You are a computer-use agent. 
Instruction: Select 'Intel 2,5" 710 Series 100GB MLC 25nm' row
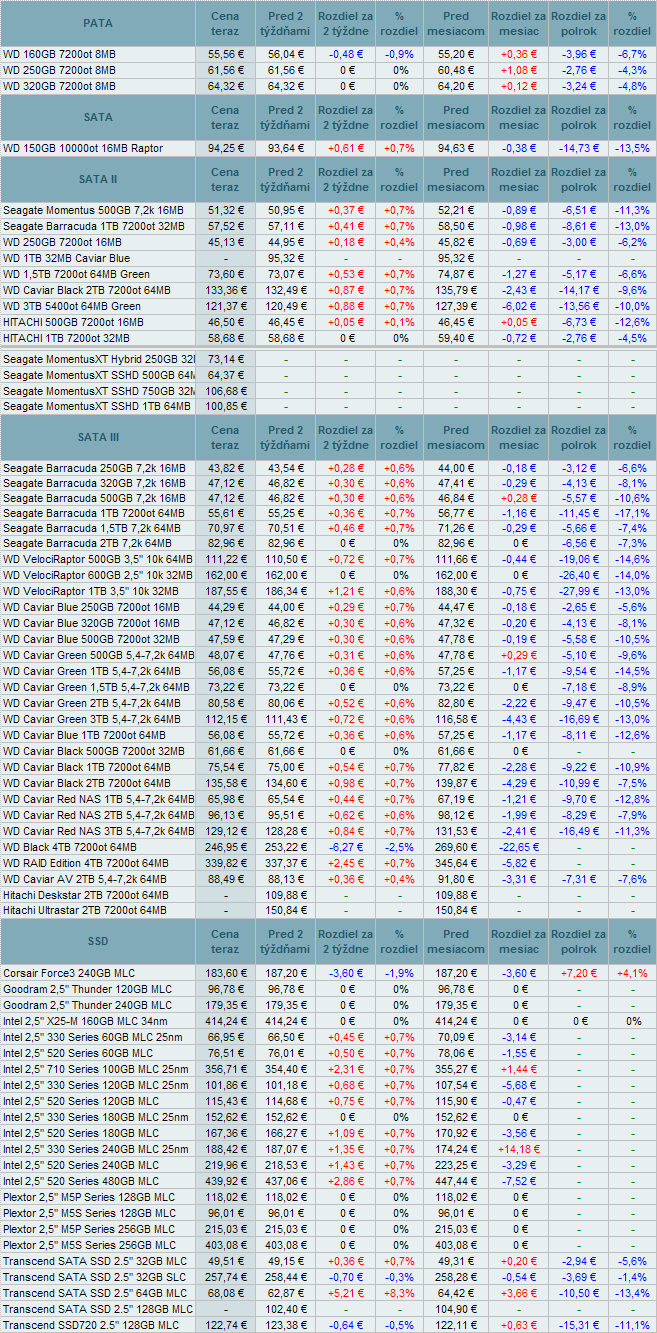click(x=328, y=1069)
